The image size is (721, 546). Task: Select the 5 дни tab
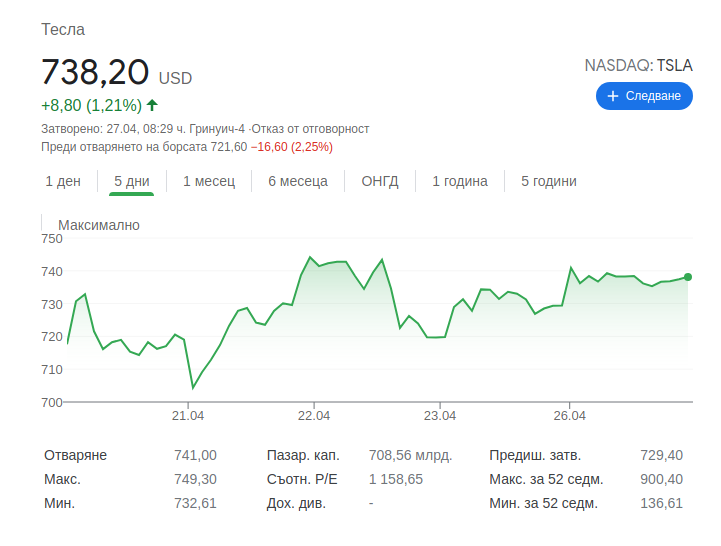pos(132,181)
